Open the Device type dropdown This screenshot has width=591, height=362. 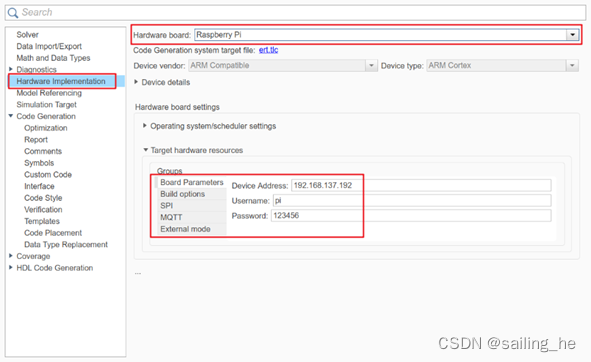pos(502,66)
